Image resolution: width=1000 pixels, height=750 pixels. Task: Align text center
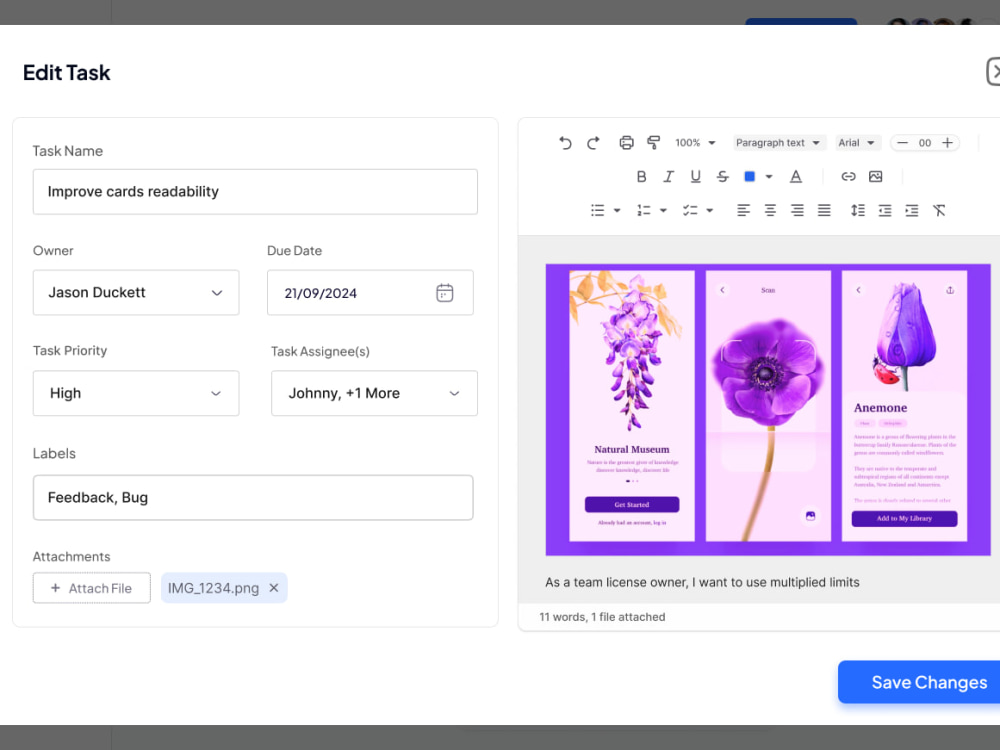(x=770, y=210)
